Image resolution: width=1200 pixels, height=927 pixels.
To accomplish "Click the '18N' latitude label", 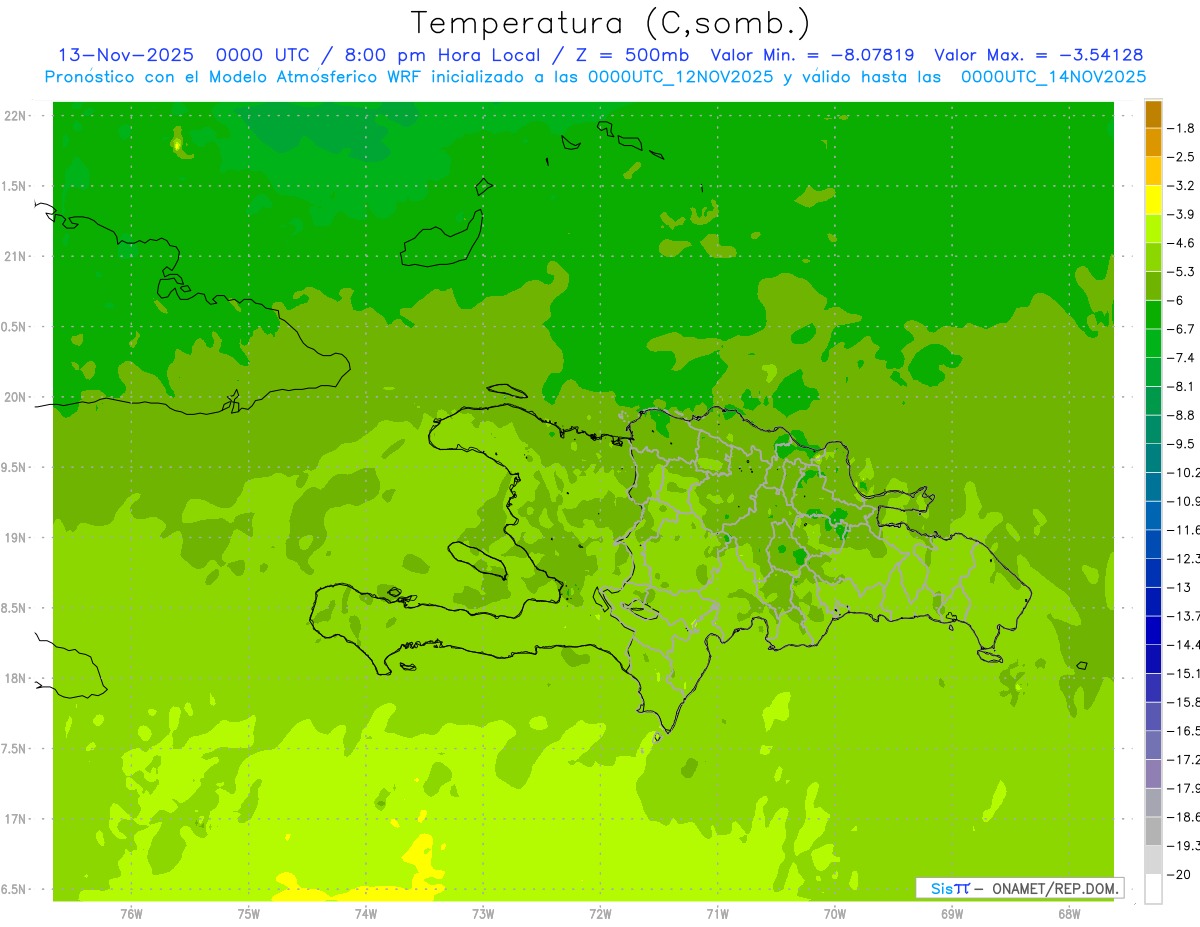I will tap(16, 679).
